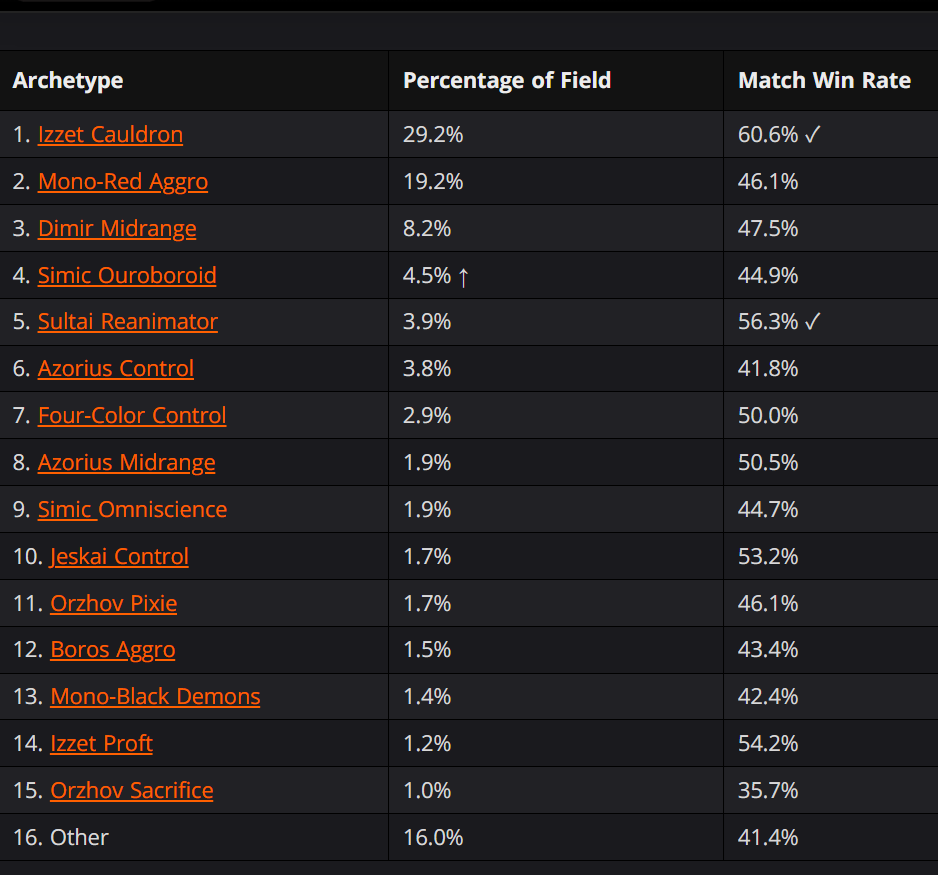
Task: Open the Orzhov Sacrifice link
Action: click(x=132, y=791)
